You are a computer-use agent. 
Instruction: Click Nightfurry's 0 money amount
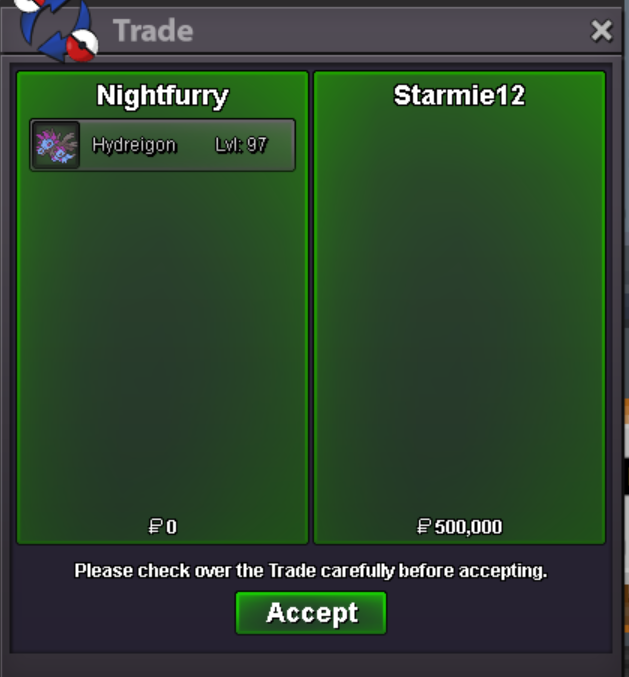pyautogui.click(x=171, y=527)
